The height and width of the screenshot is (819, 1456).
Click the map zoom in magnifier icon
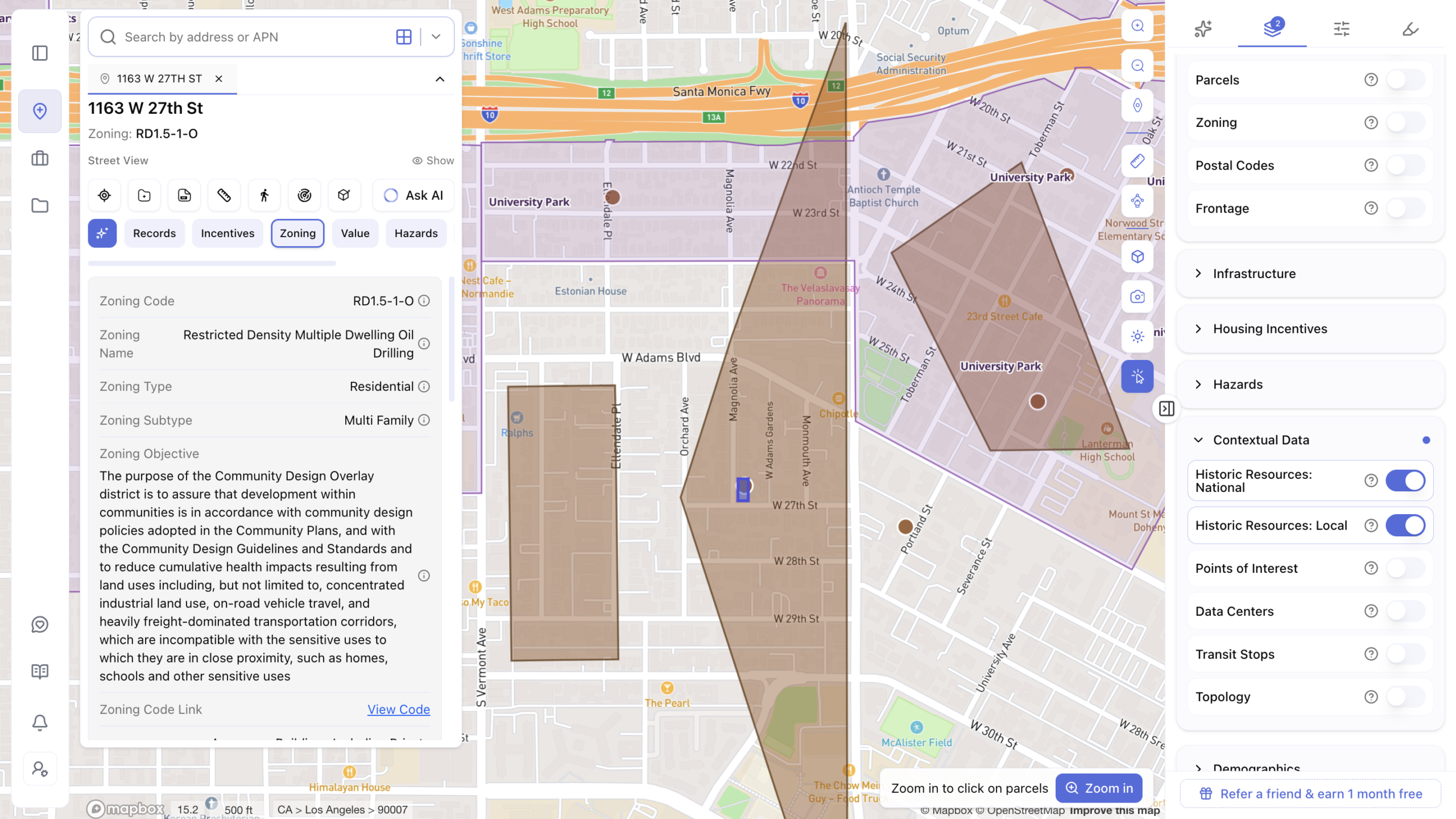click(x=1137, y=26)
